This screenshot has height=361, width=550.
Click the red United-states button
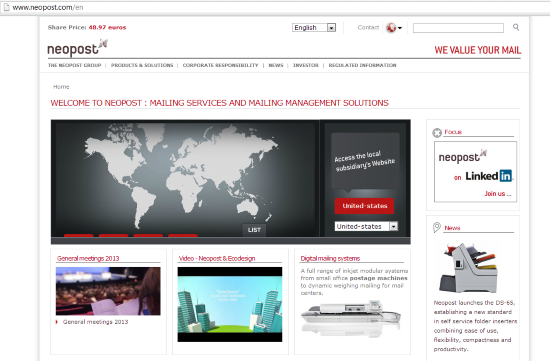364,206
